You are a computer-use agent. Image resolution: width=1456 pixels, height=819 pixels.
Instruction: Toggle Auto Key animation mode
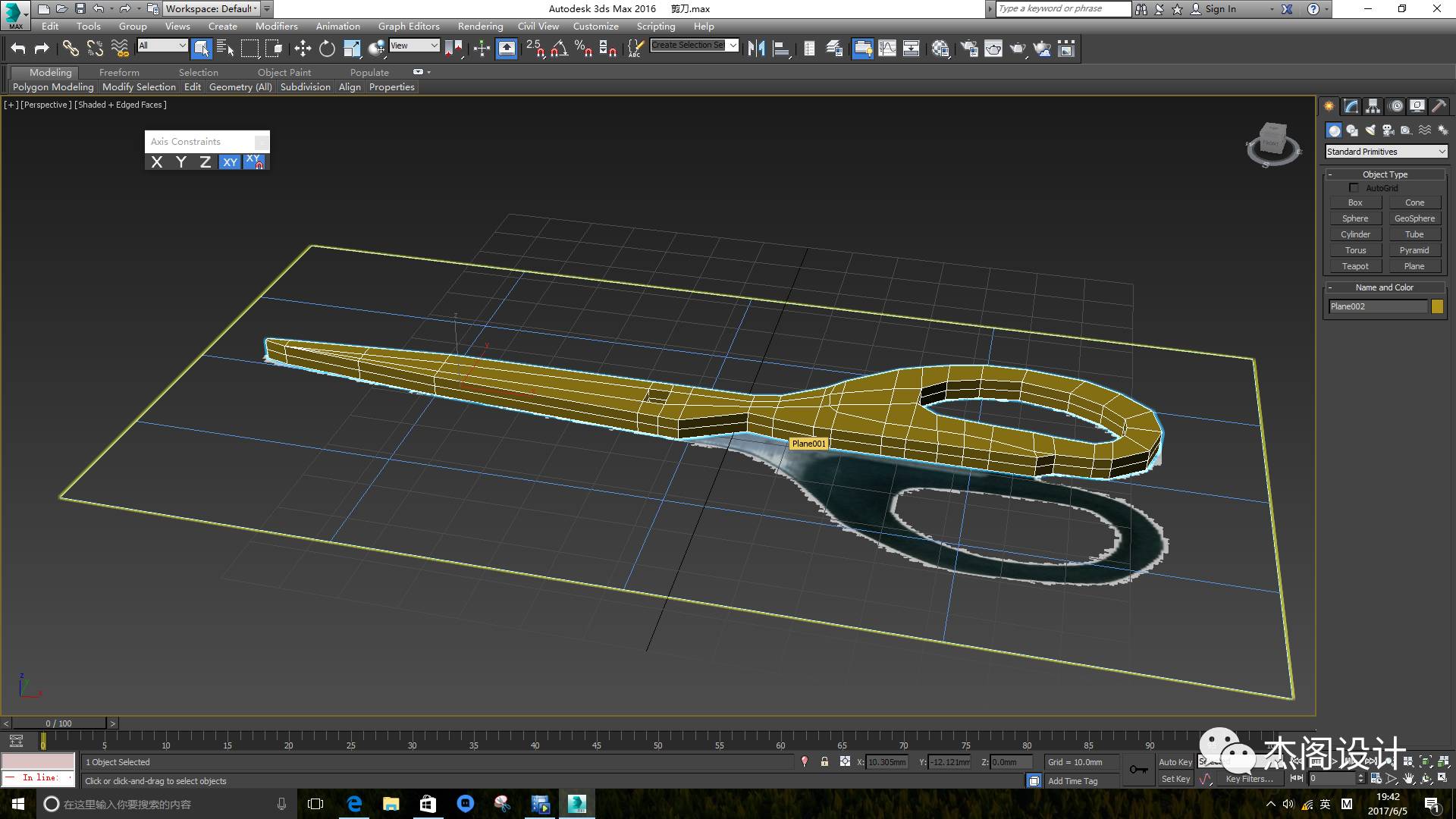pyautogui.click(x=1175, y=762)
